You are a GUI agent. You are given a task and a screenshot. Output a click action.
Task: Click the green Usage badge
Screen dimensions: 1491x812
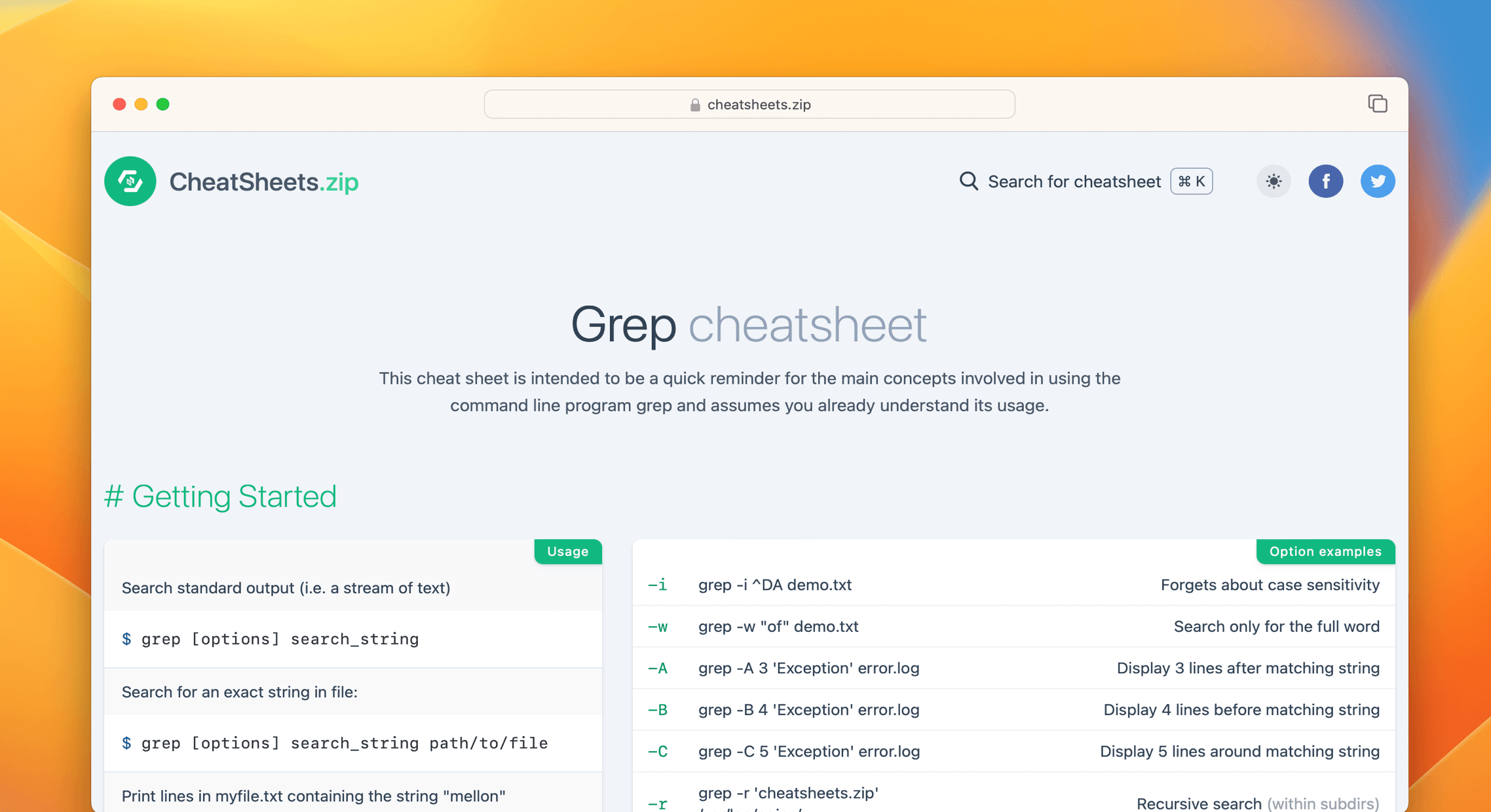tap(567, 551)
